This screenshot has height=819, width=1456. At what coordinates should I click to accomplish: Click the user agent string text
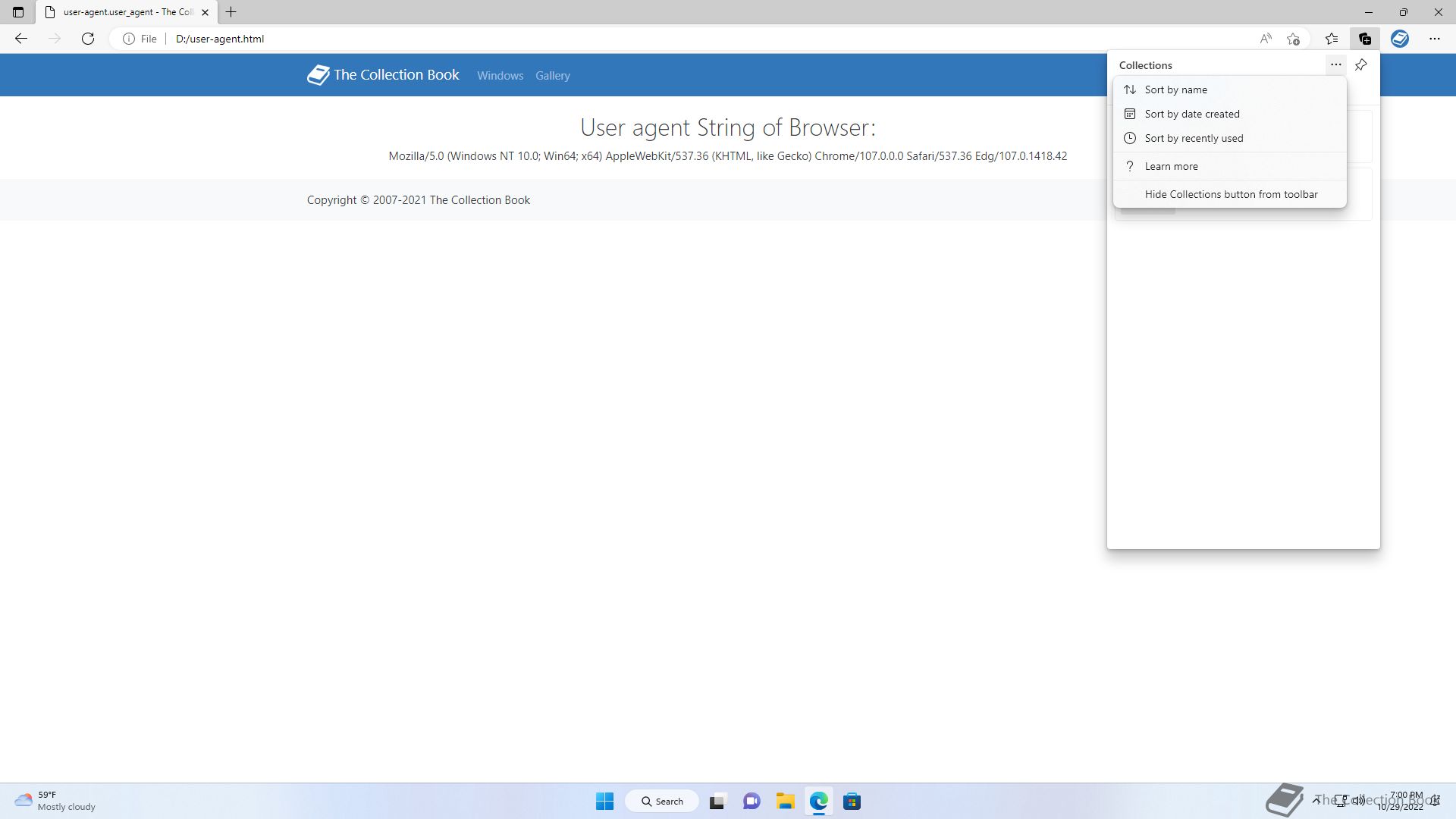(728, 156)
